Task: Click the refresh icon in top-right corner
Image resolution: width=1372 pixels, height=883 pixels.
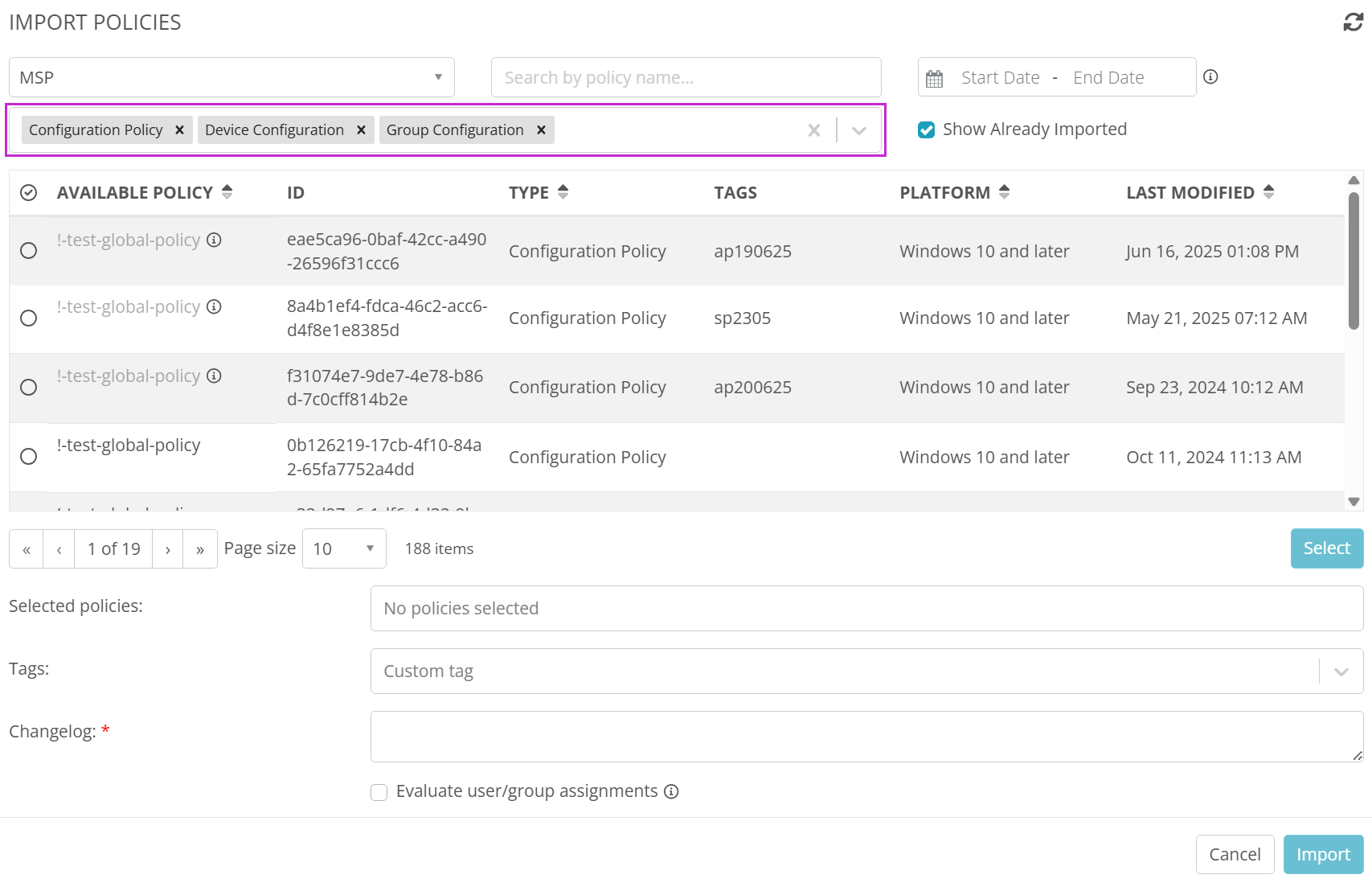Action: point(1353,23)
